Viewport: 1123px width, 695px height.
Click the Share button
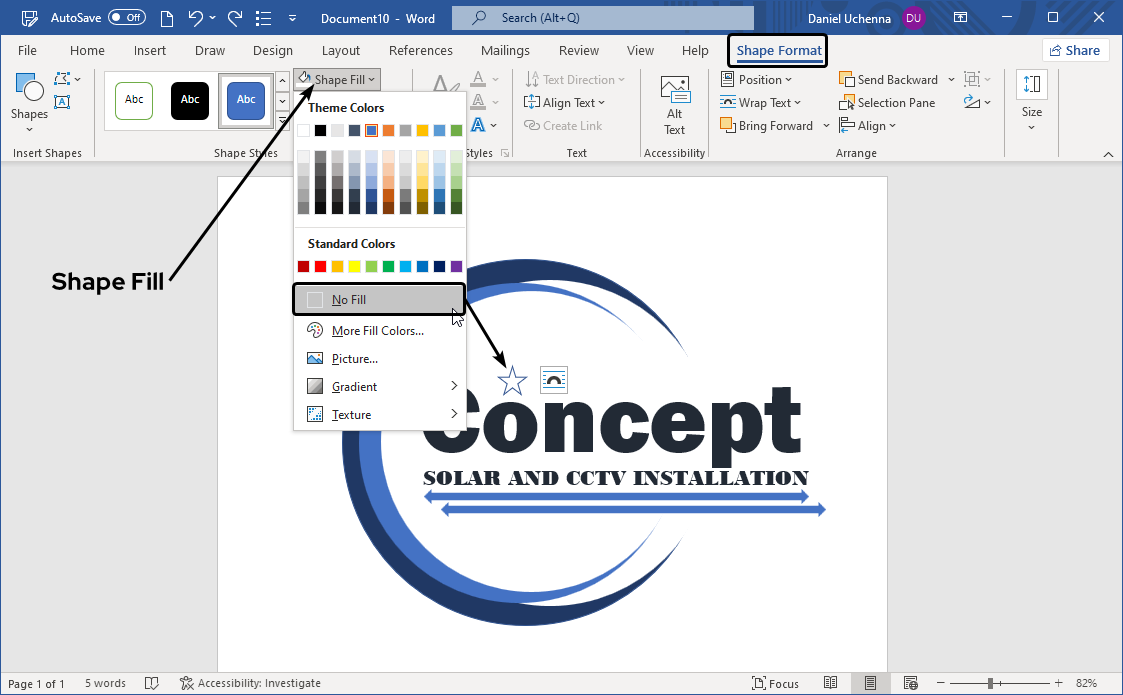[1075, 49]
